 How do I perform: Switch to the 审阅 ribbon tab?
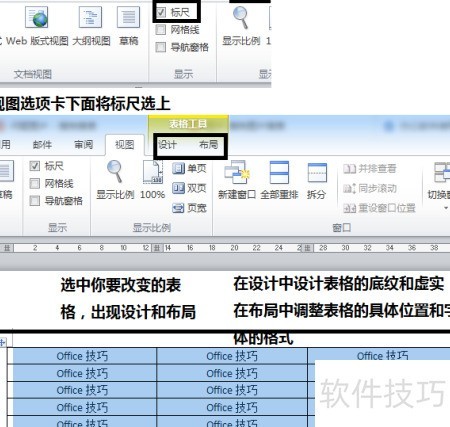83,145
